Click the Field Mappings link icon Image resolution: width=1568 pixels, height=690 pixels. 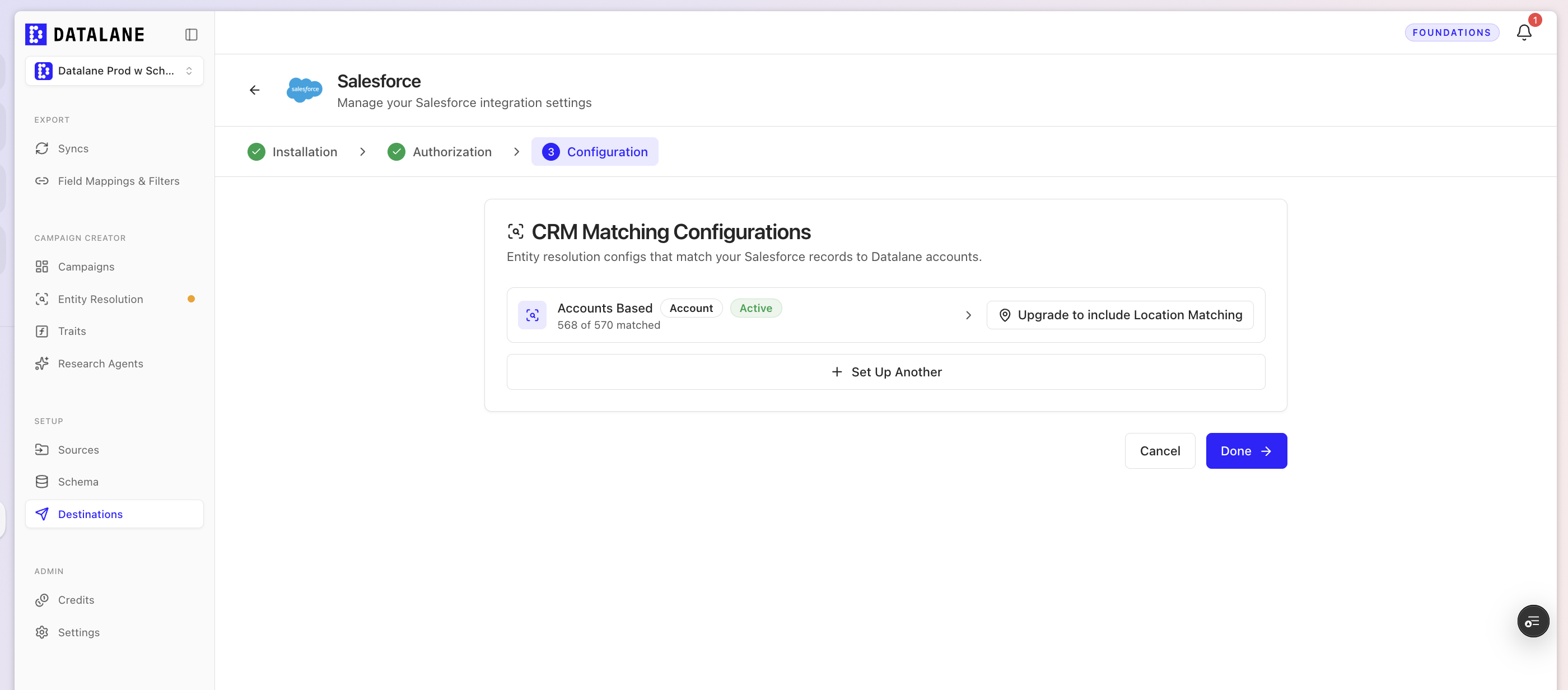pos(42,181)
